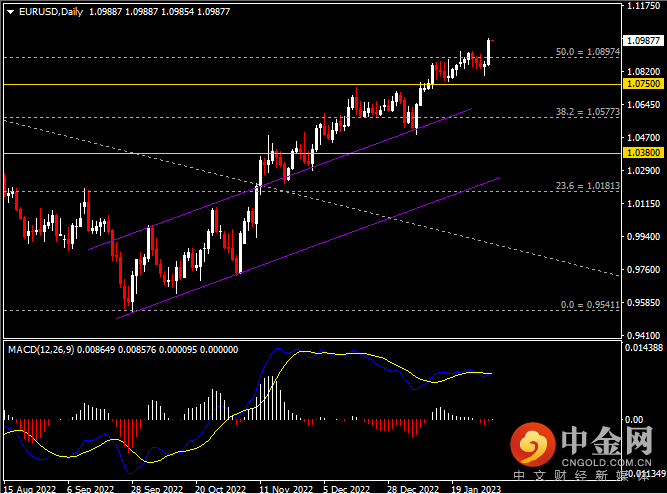Click the 0.94100 label on price axis
Image resolution: width=667 pixels, height=494 pixels.
click(x=641, y=336)
